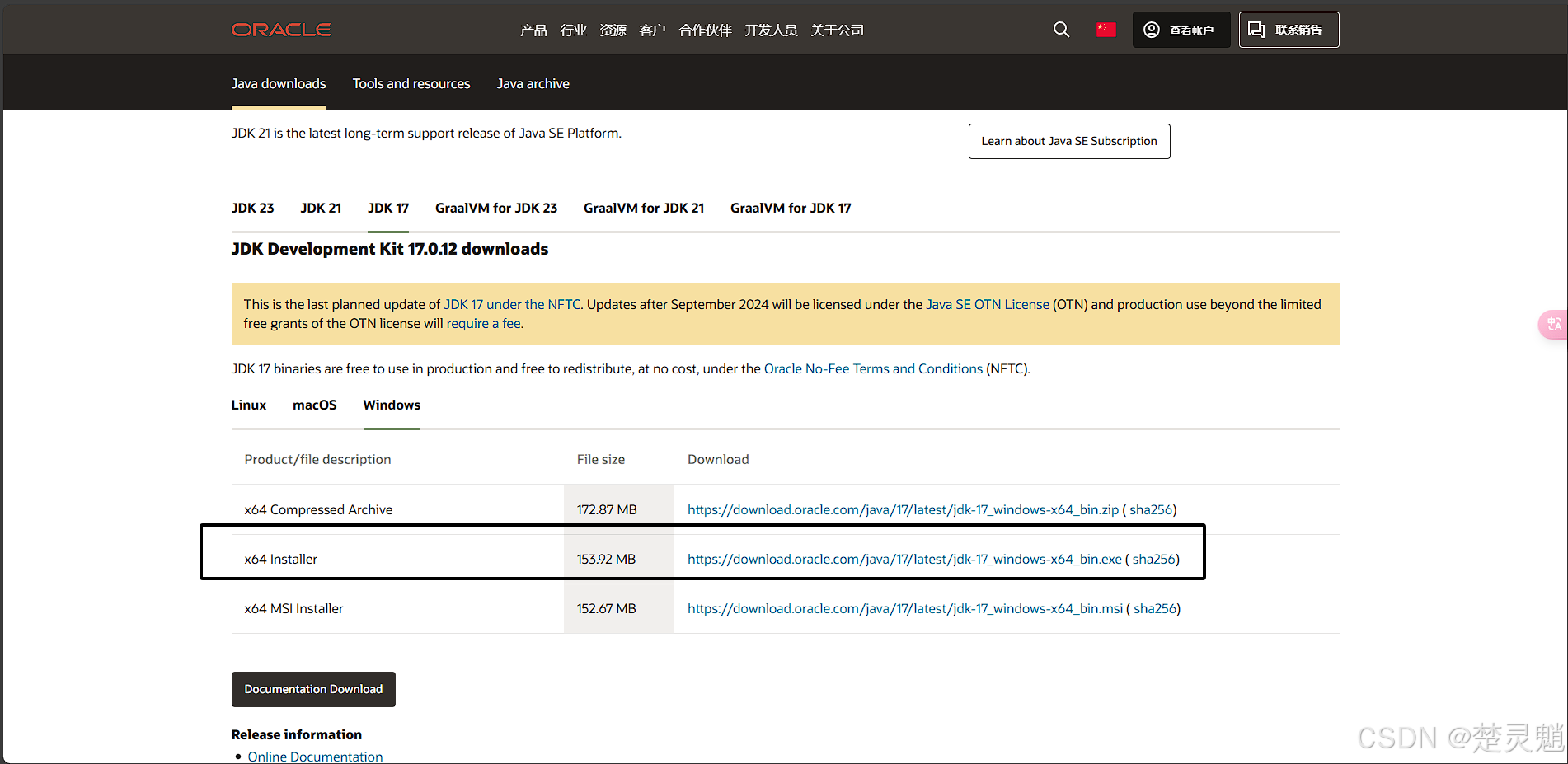Click the China flag country selector
This screenshot has height=764, width=1568.
tap(1106, 30)
